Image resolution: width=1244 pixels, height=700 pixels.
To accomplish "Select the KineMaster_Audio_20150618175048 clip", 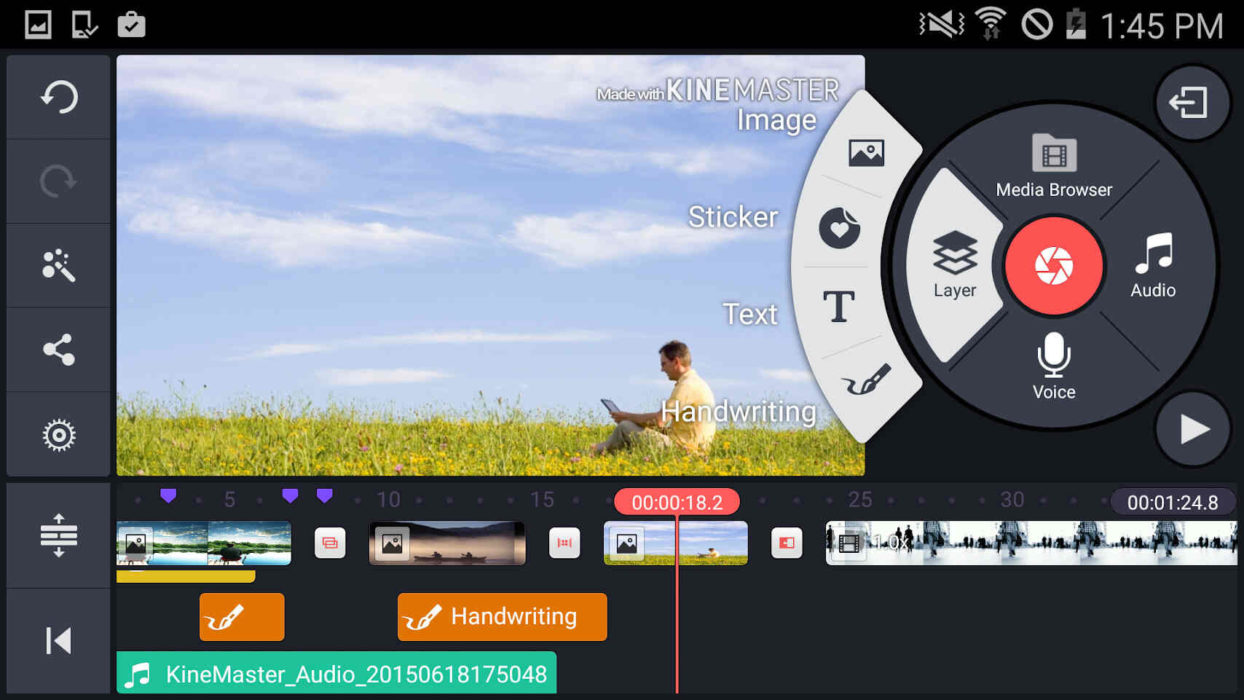I will pyautogui.click(x=336, y=674).
